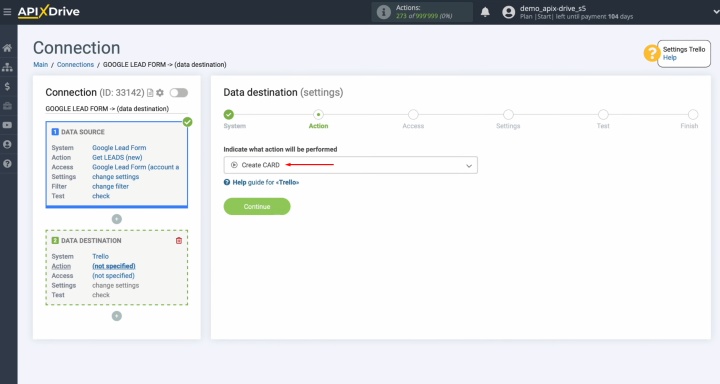Open the connection document copy icon
The height and width of the screenshot is (384, 720).
(150, 93)
